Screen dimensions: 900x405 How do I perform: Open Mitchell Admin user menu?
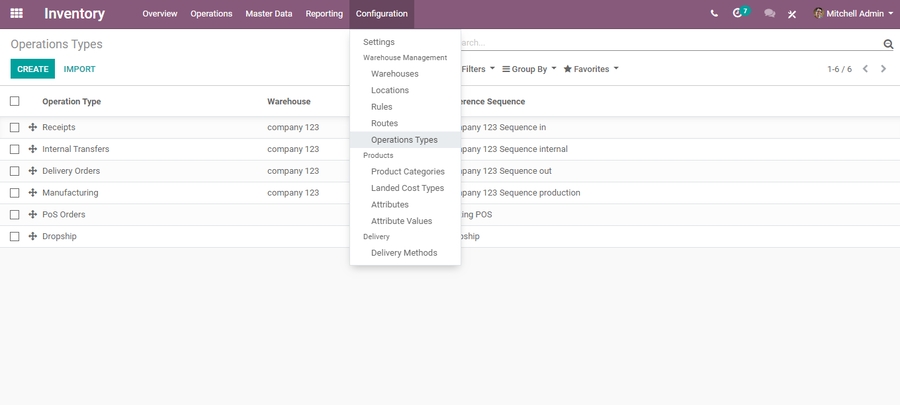[x=853, y=14]
